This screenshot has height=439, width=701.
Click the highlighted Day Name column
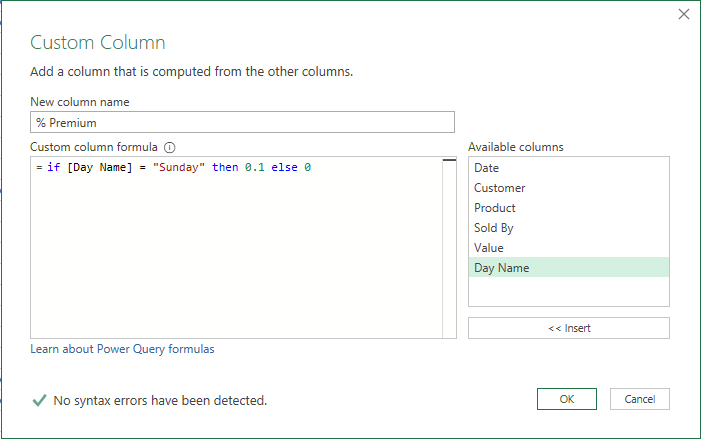[x=502, y=267]
